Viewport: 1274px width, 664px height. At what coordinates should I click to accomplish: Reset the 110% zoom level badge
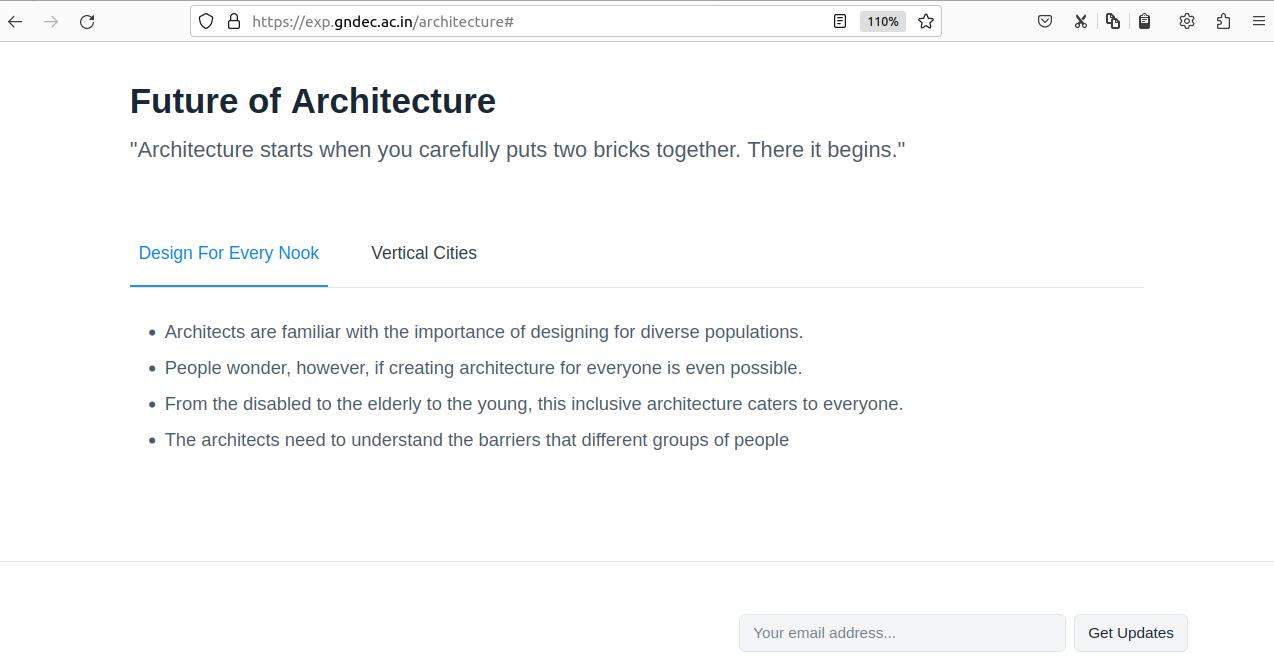coord(882,21)
